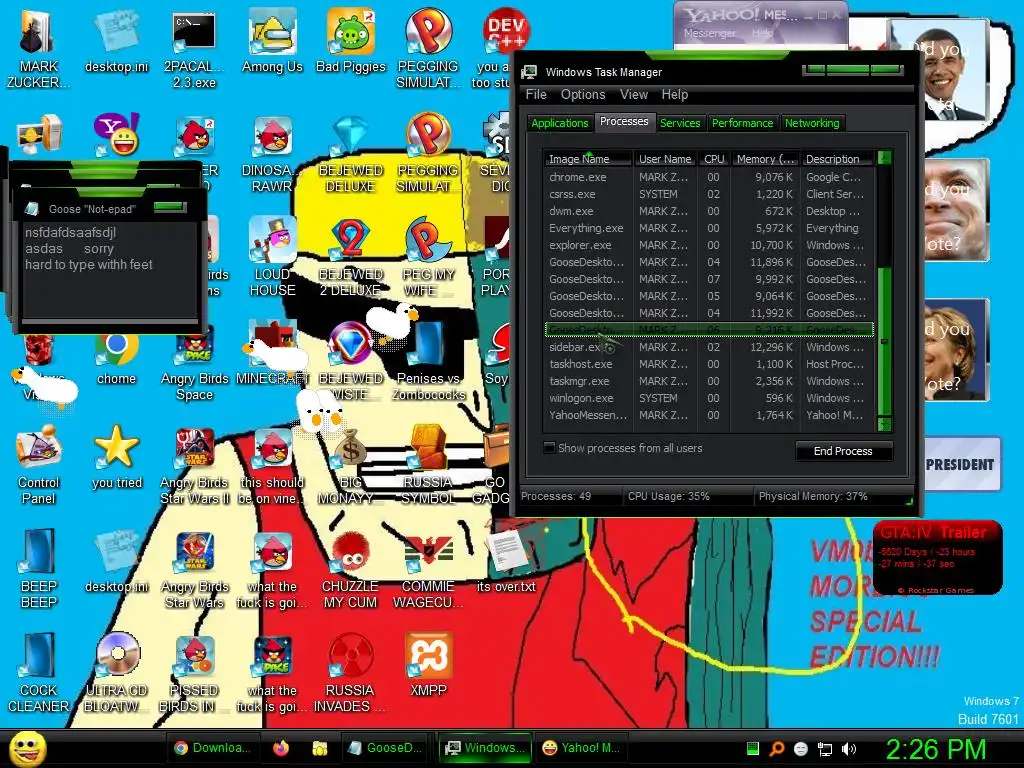Open Task Manager File menu
The height and width of the screenshot is (768, 1024).
coord(536,95)
